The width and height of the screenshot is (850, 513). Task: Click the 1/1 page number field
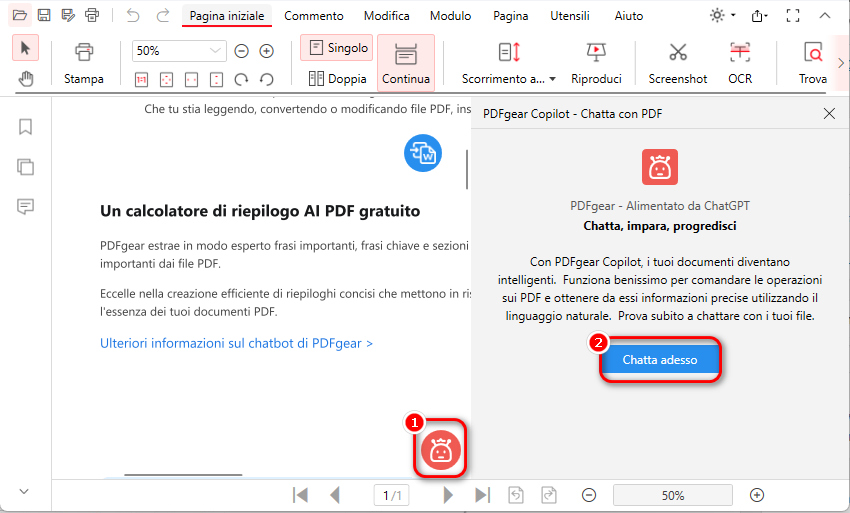(x=392, y=495)
